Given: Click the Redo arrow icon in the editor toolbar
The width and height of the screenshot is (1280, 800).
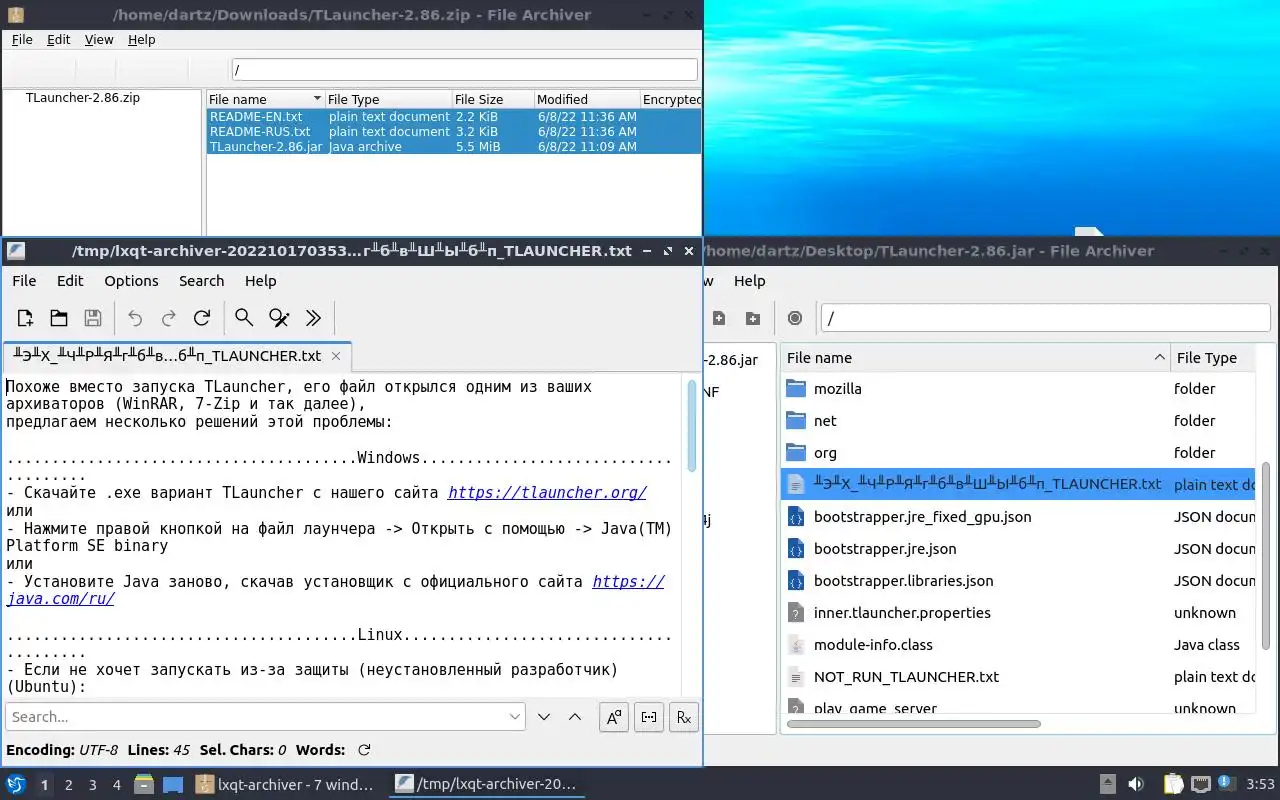Looking at the screenshot, I should (x=169, y=318).
